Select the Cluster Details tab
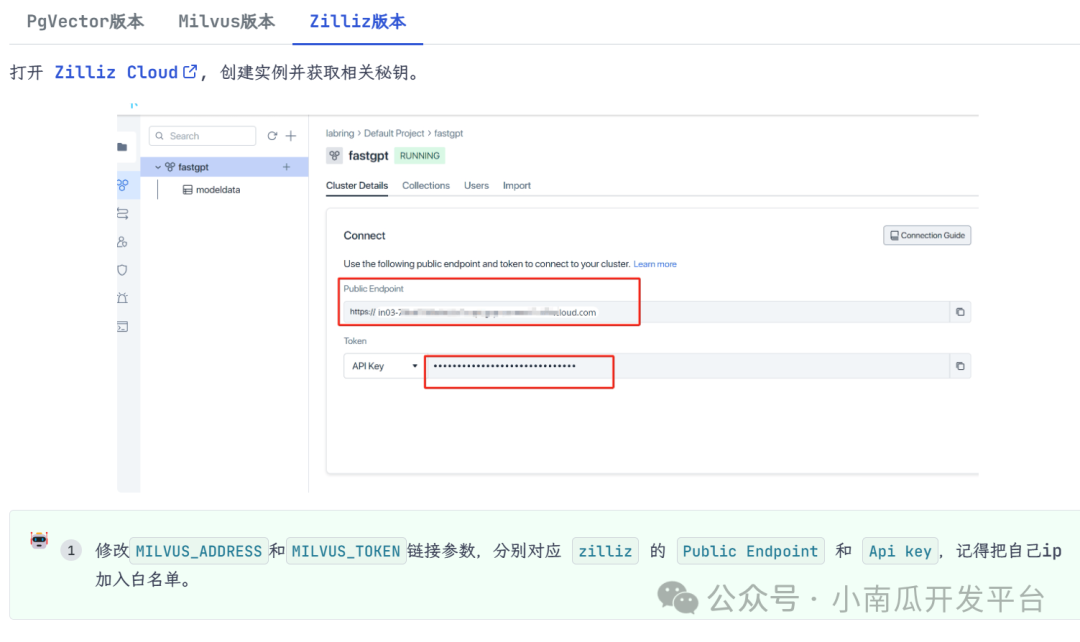 pyautogui.click(x=357, y=186)
